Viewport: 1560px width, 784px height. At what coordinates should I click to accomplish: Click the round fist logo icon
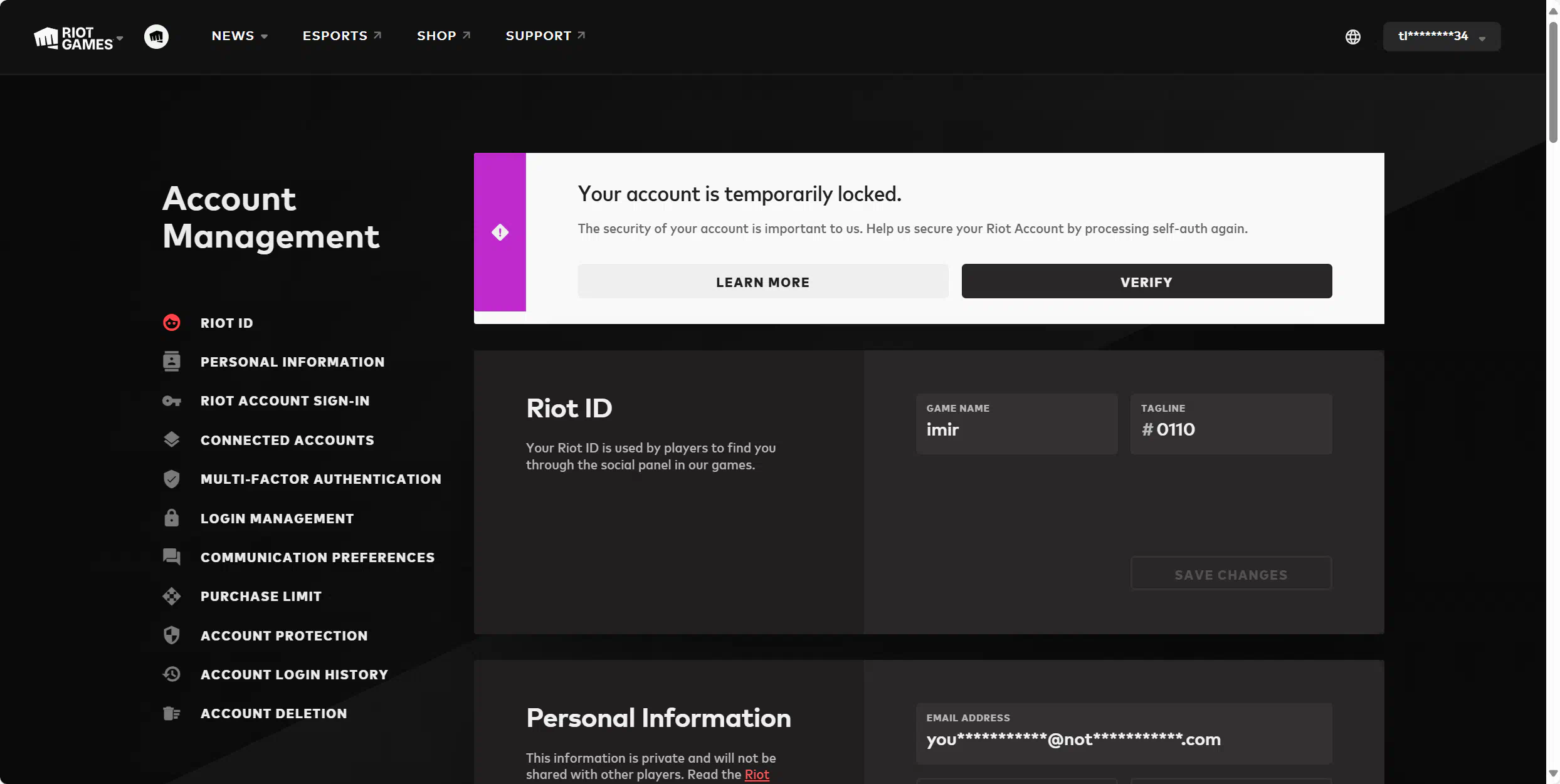(x=156, y=36)
